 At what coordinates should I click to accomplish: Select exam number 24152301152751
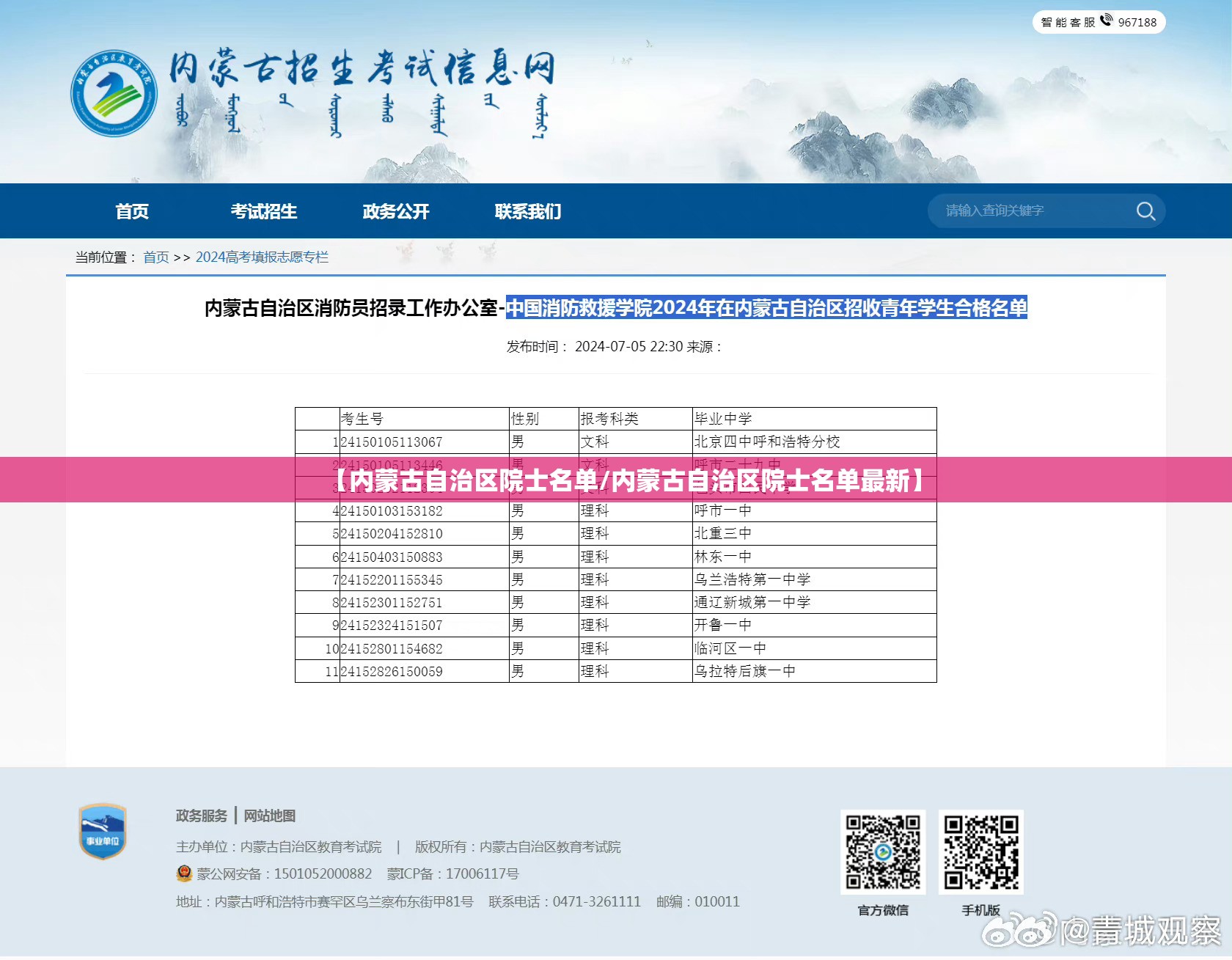point(392,603)
